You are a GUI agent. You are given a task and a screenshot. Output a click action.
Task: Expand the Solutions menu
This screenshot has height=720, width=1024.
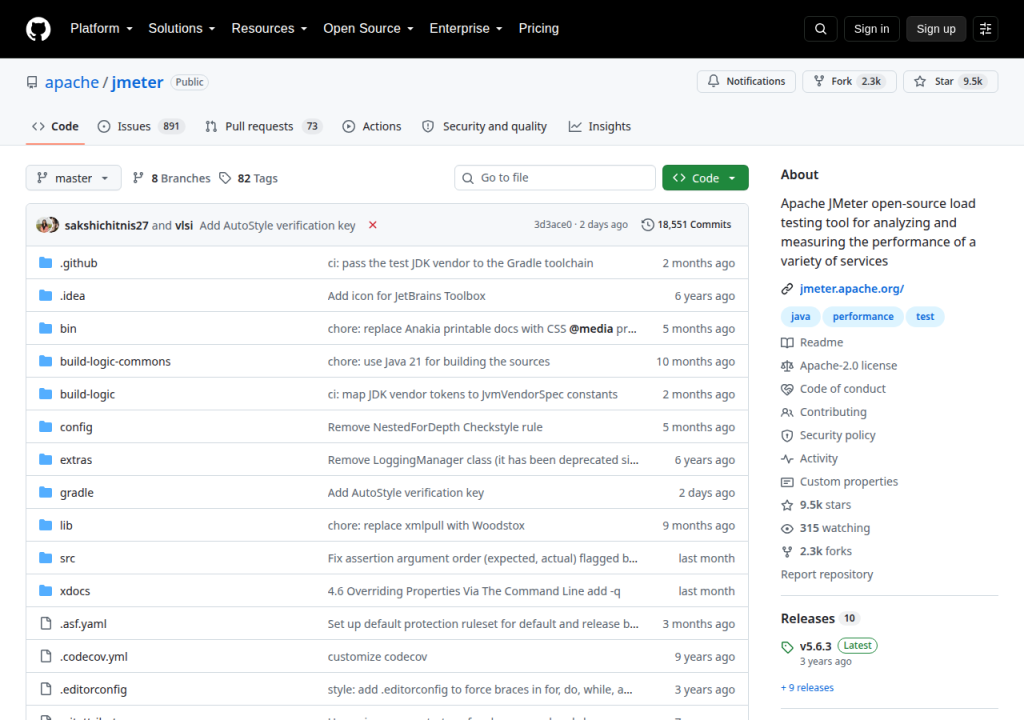coord(182,29)
